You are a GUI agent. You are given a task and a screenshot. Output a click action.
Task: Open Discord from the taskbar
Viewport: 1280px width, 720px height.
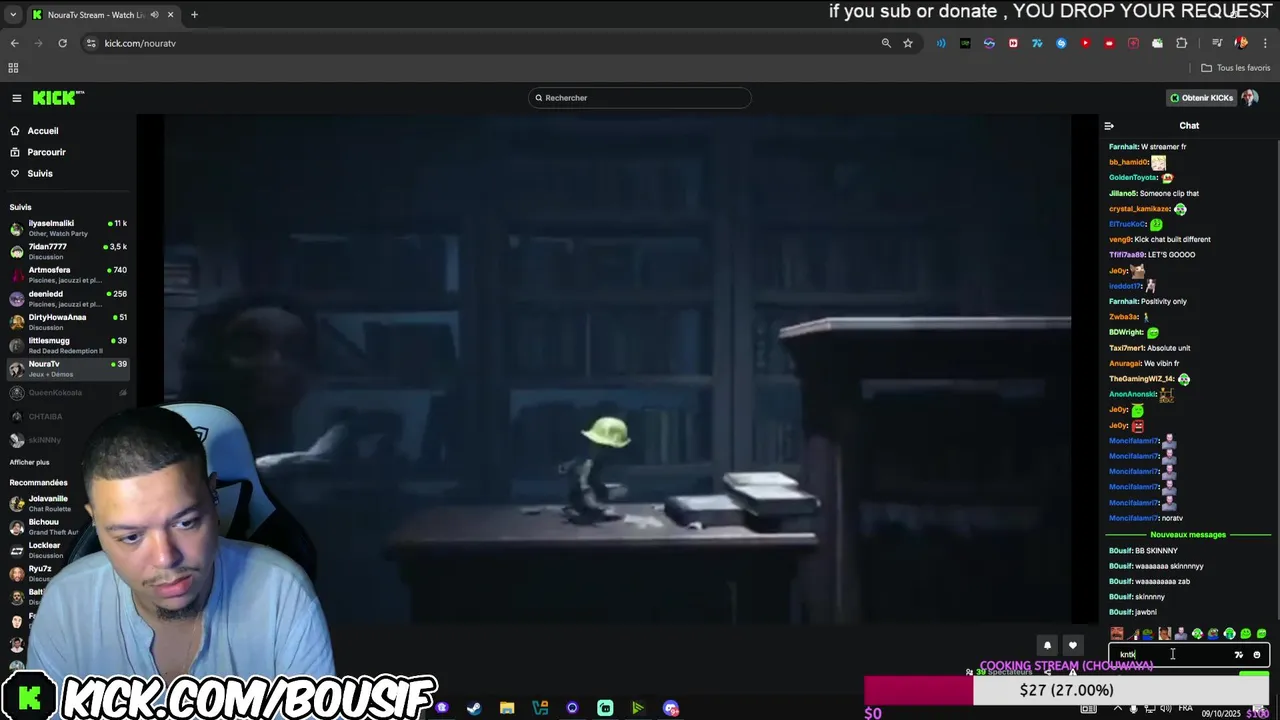[671, 708]
